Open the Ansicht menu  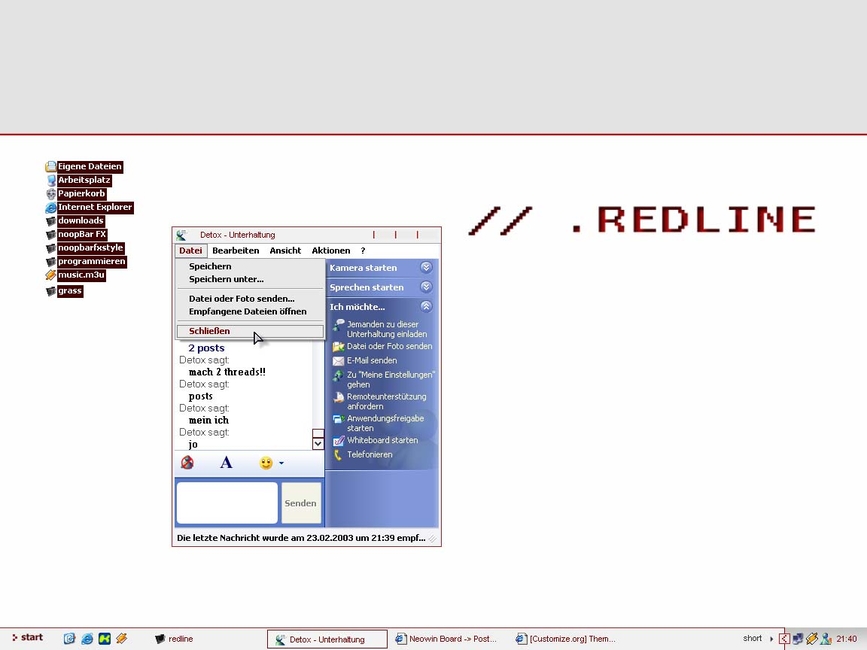(x=285, y=250)
